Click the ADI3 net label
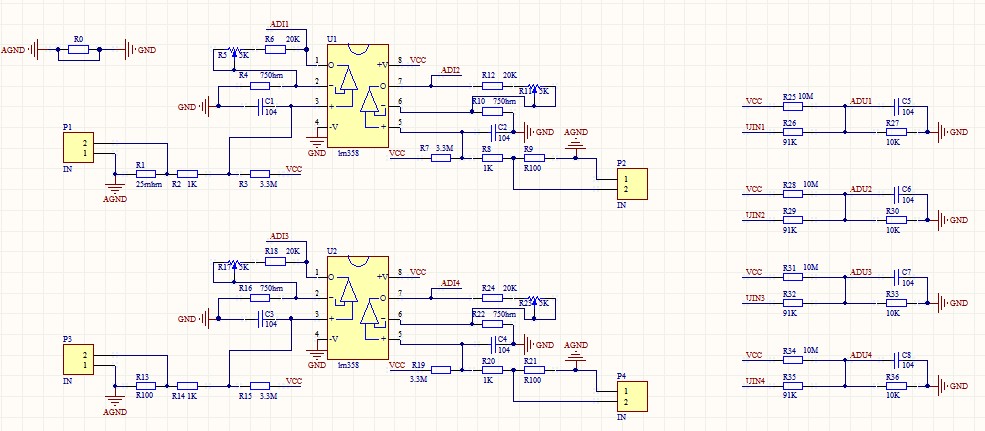985x431 pixels. [280, 236]
